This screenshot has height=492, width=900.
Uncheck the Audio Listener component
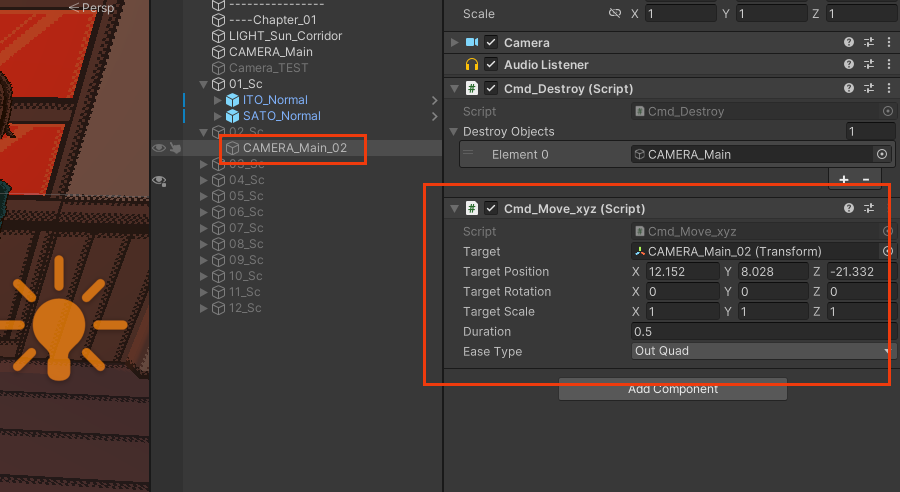pyautogui.click(x=491, y=65)
